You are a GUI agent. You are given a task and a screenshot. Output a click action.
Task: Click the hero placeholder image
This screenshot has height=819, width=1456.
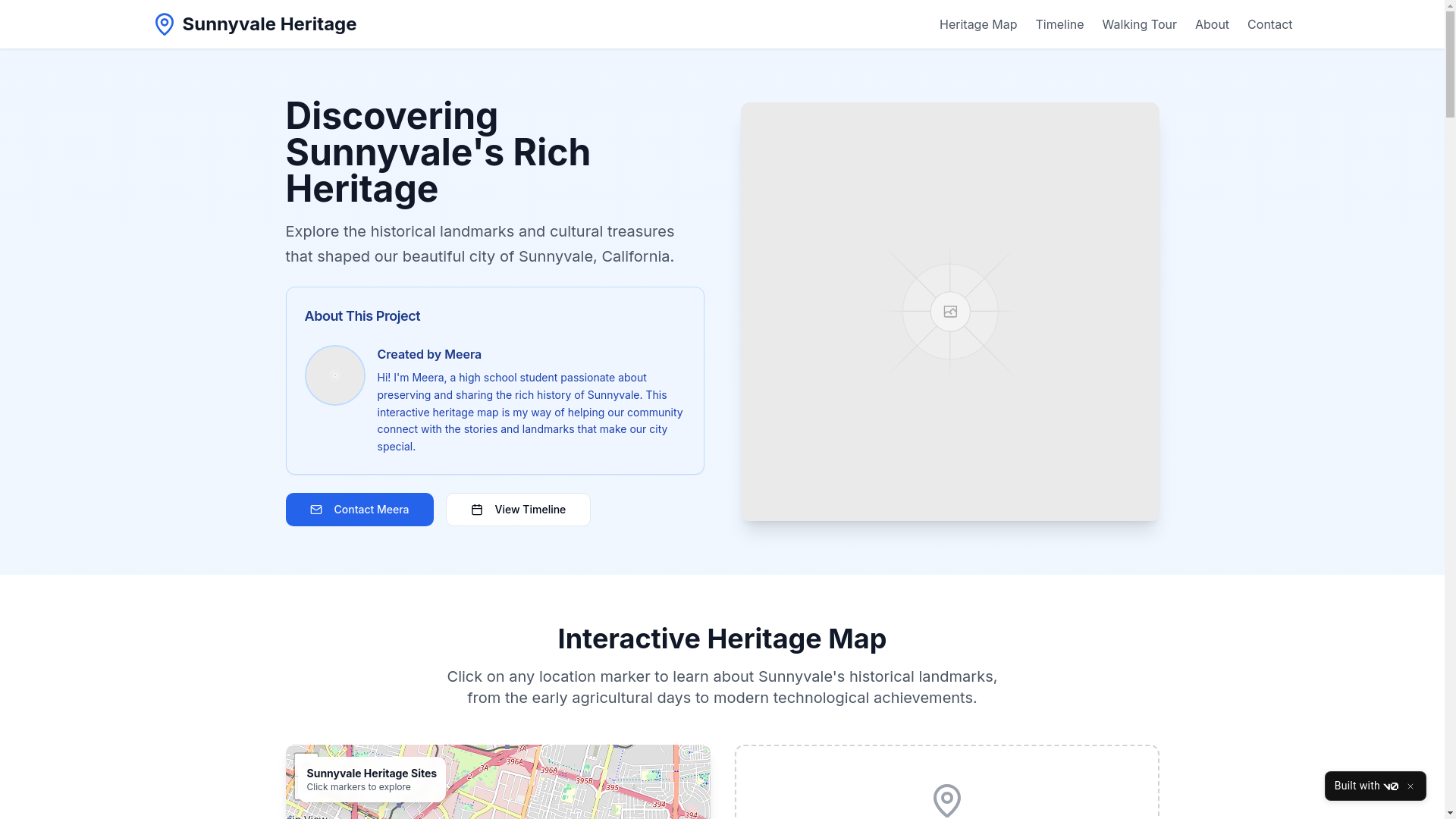pyautogui.click(x=949, y=312)
